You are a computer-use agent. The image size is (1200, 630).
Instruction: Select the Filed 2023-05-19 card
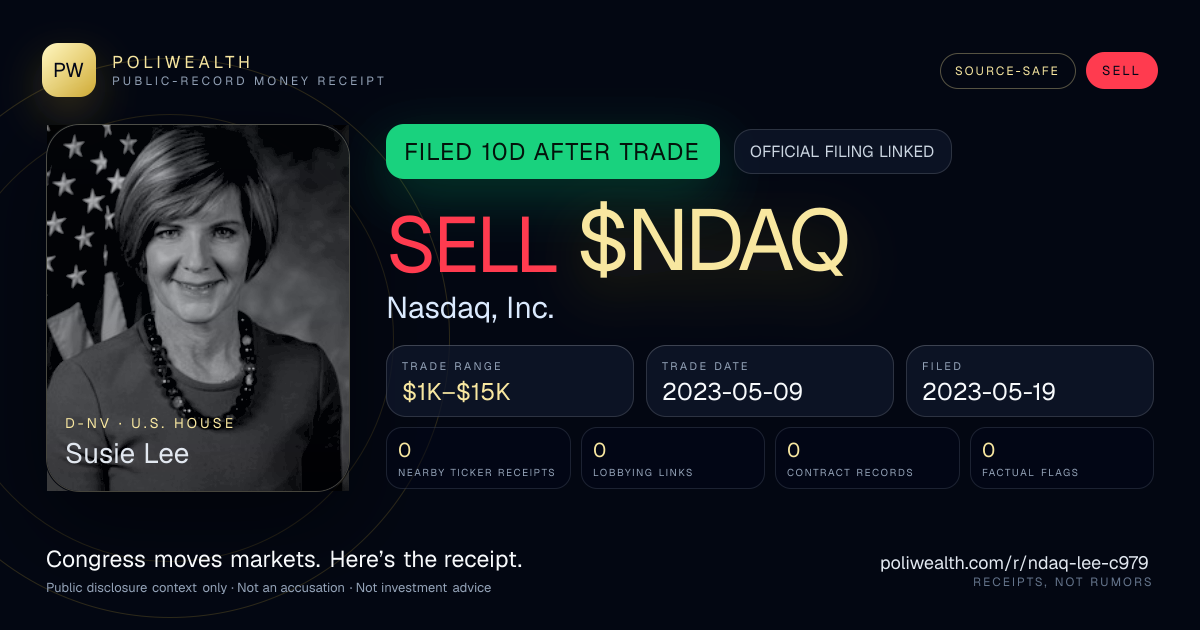1029,381
